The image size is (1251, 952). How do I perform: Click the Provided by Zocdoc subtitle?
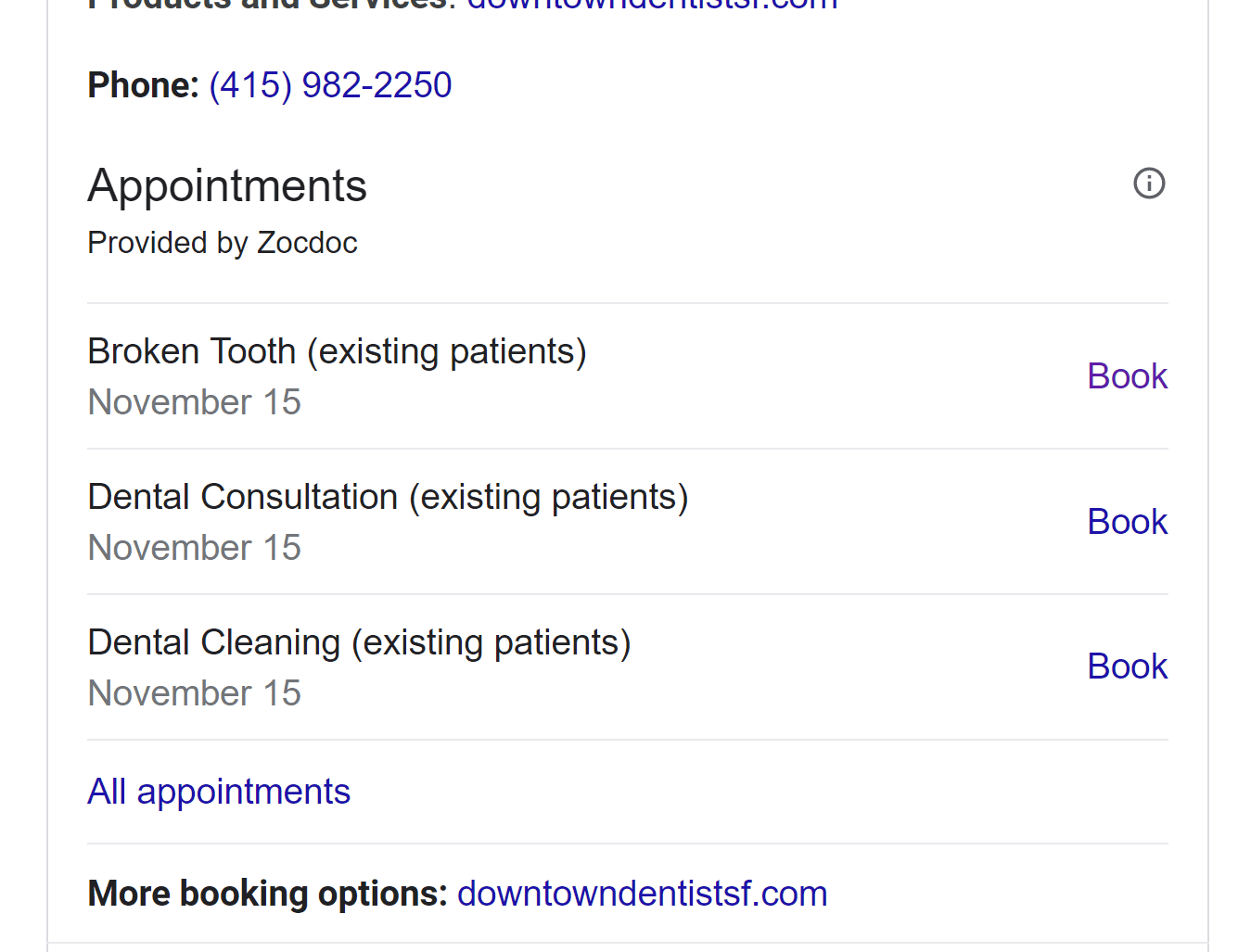[223, 243]
